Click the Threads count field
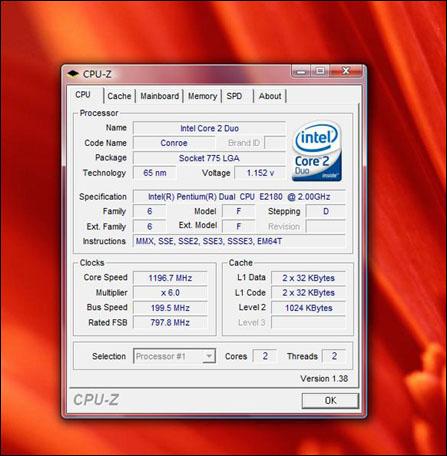 point(334,356)
